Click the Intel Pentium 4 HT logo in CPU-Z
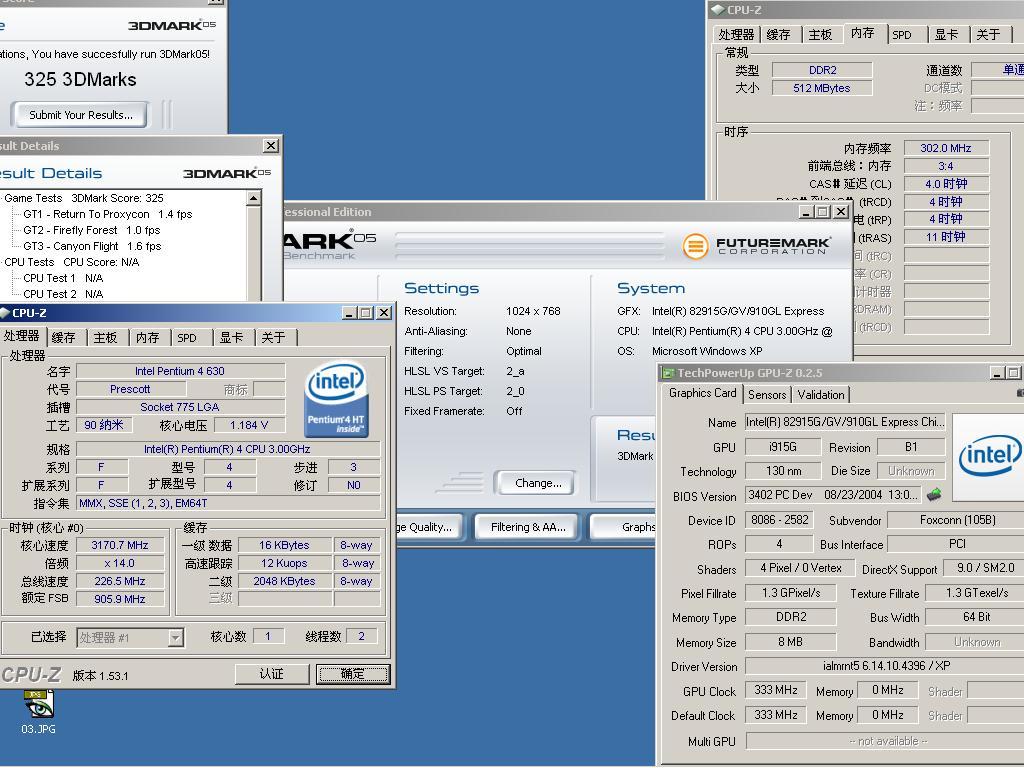This screenshot has width=1024, height=768. pos(336,399)
